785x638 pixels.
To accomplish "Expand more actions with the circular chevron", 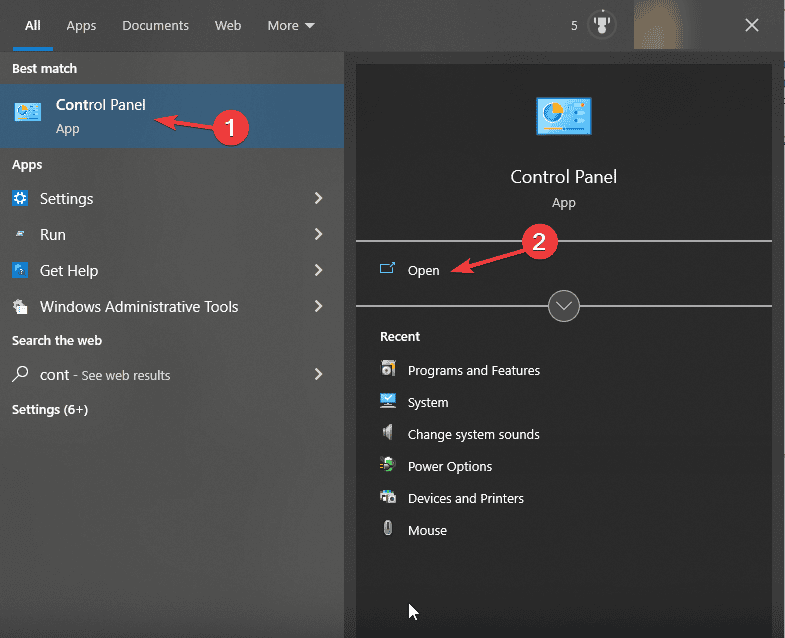I will 564,306.
